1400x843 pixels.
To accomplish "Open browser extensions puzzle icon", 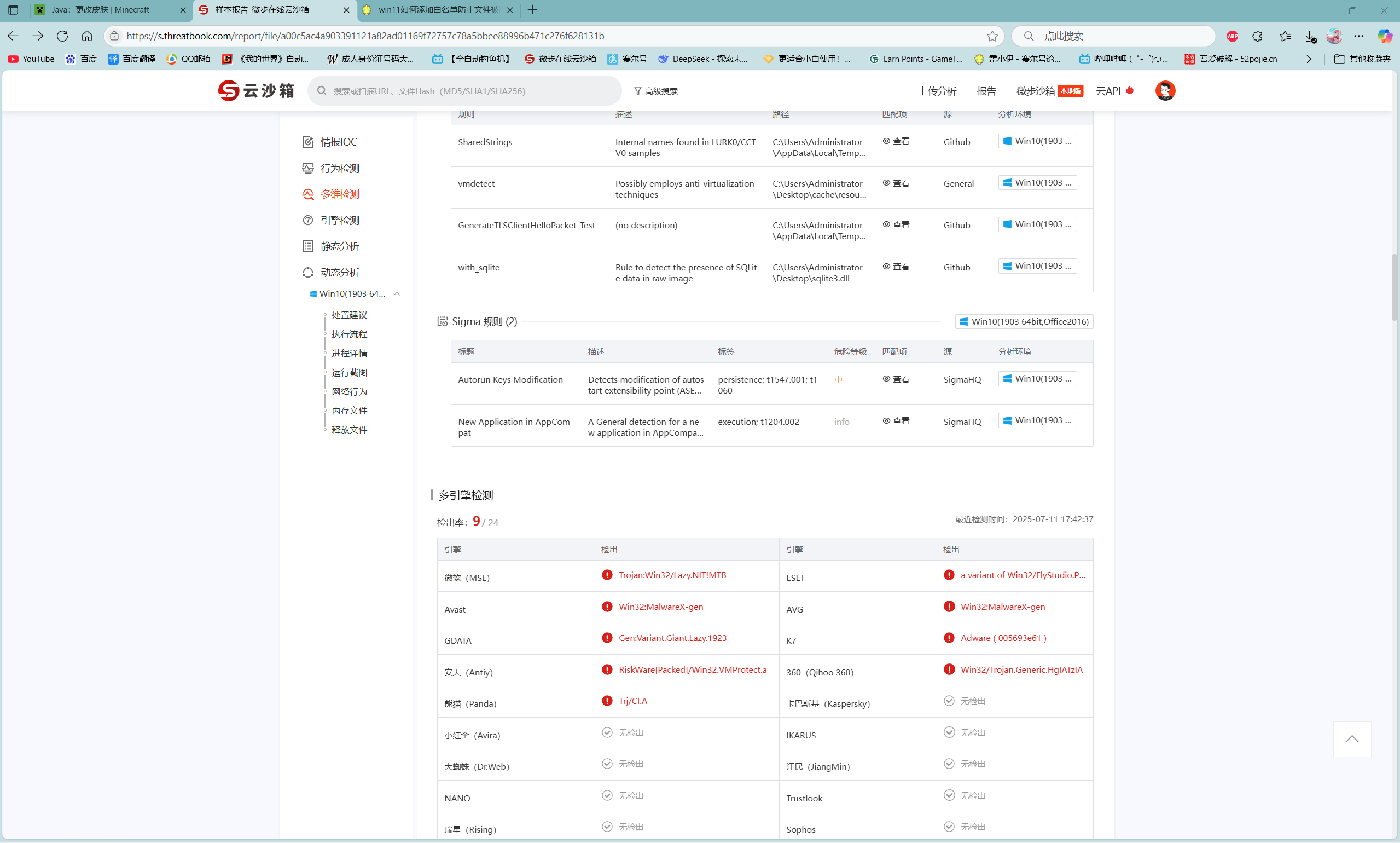I will click(x=1258, y=36).
